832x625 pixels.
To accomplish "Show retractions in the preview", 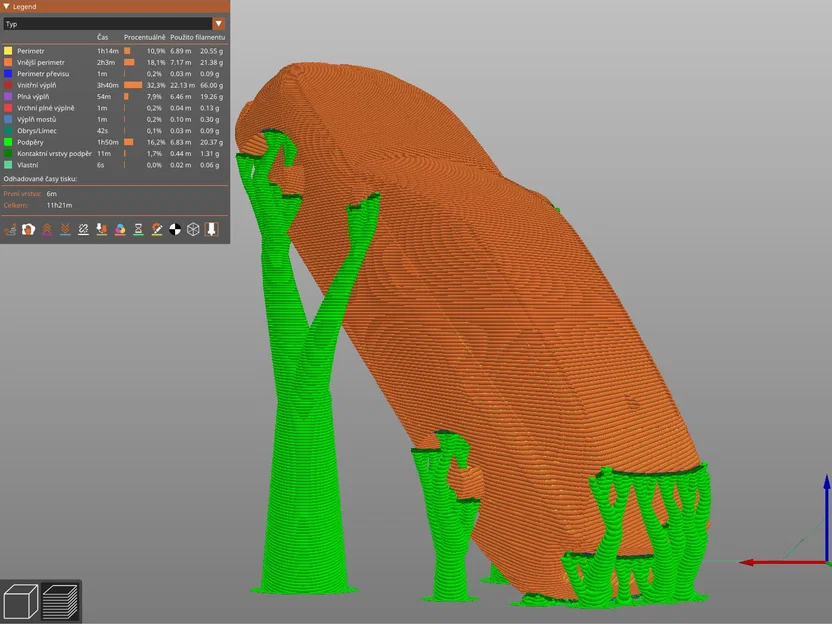I will point(47,229).
